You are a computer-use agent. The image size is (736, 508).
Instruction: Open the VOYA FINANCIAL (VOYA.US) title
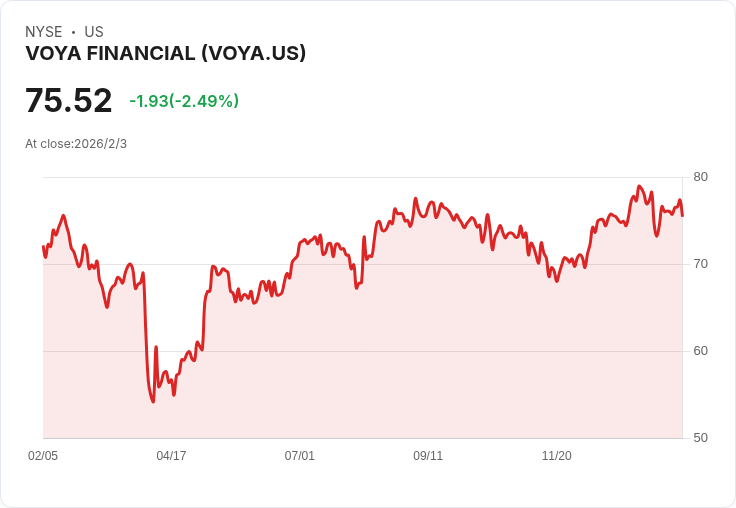click(165, 54)
